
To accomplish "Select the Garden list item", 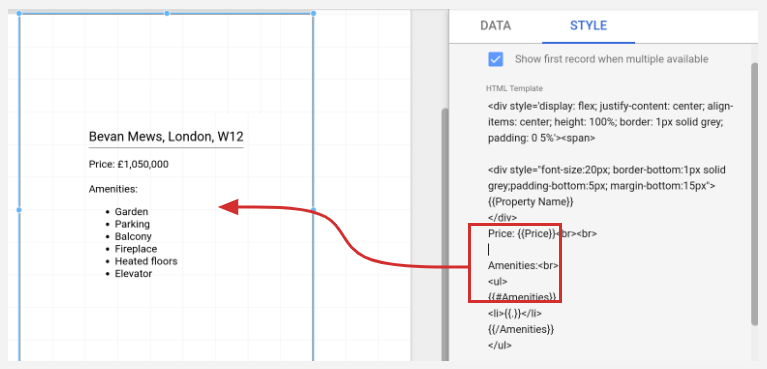I will pos(131,211).
